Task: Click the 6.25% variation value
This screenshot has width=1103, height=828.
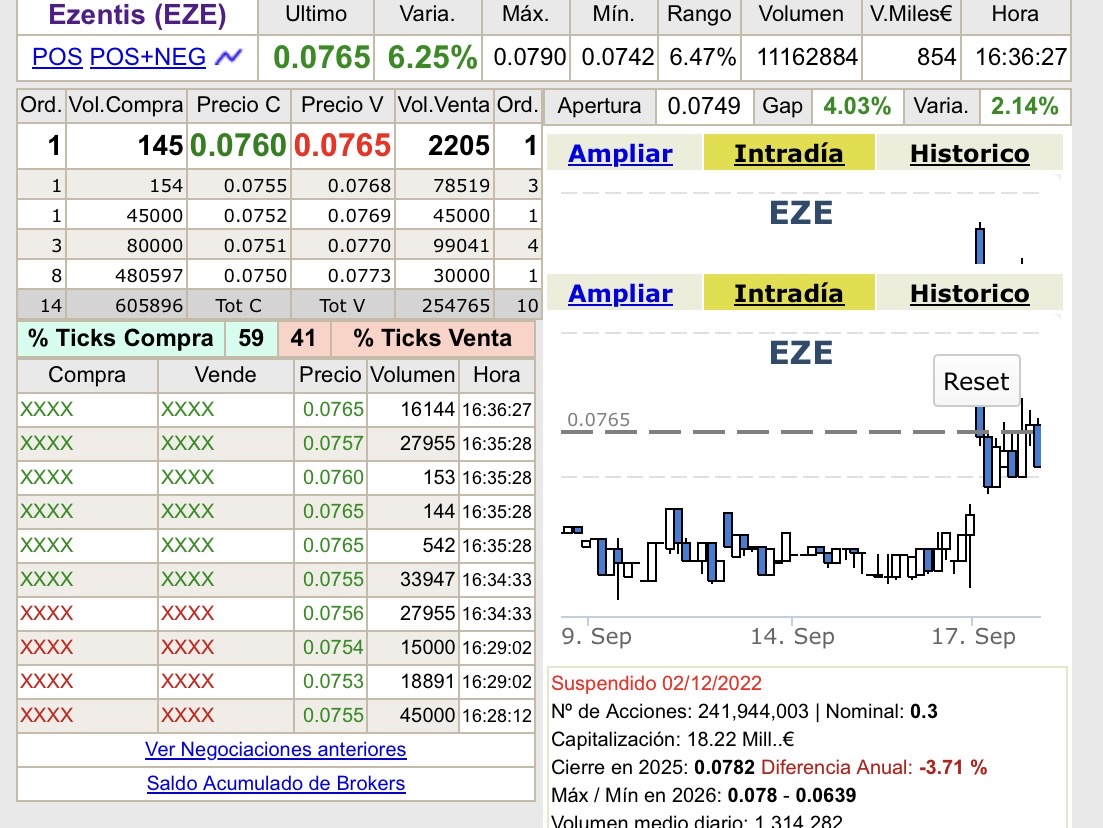Action: (x=432, y=57)
